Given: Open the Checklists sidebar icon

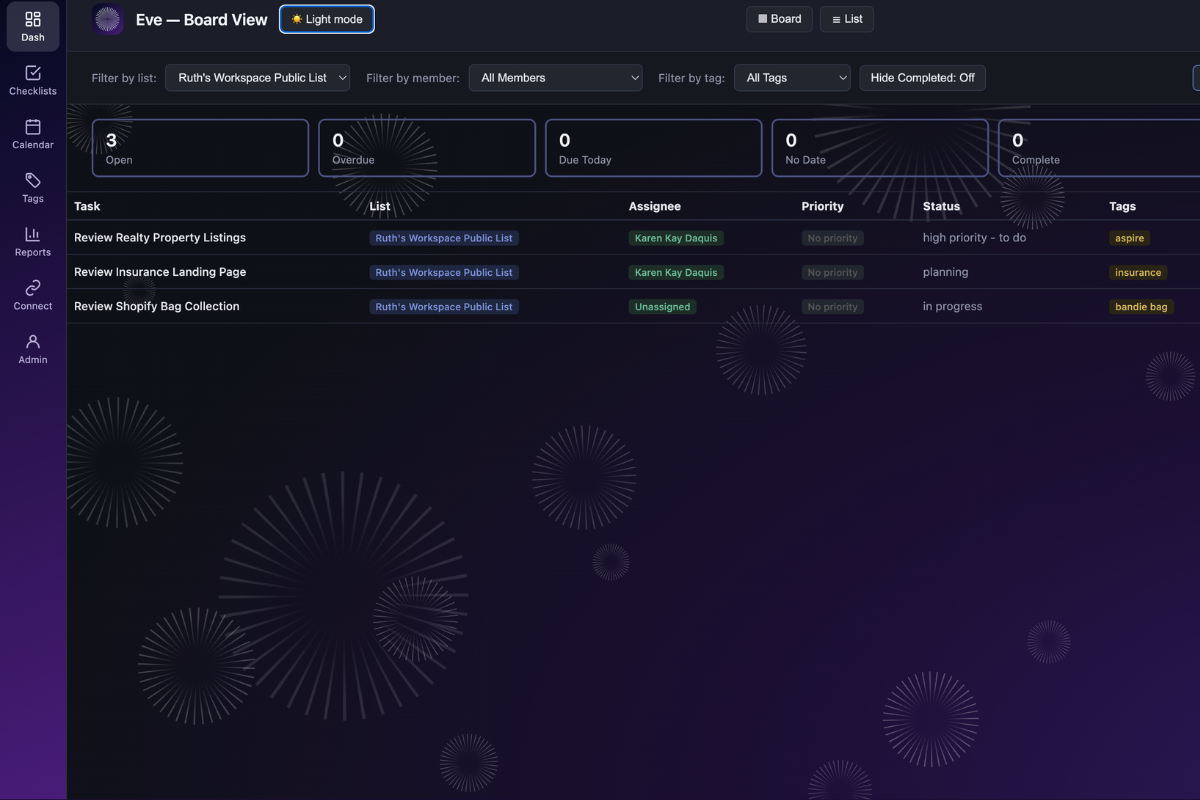Looking at the screenshot, I should [33, 80].
